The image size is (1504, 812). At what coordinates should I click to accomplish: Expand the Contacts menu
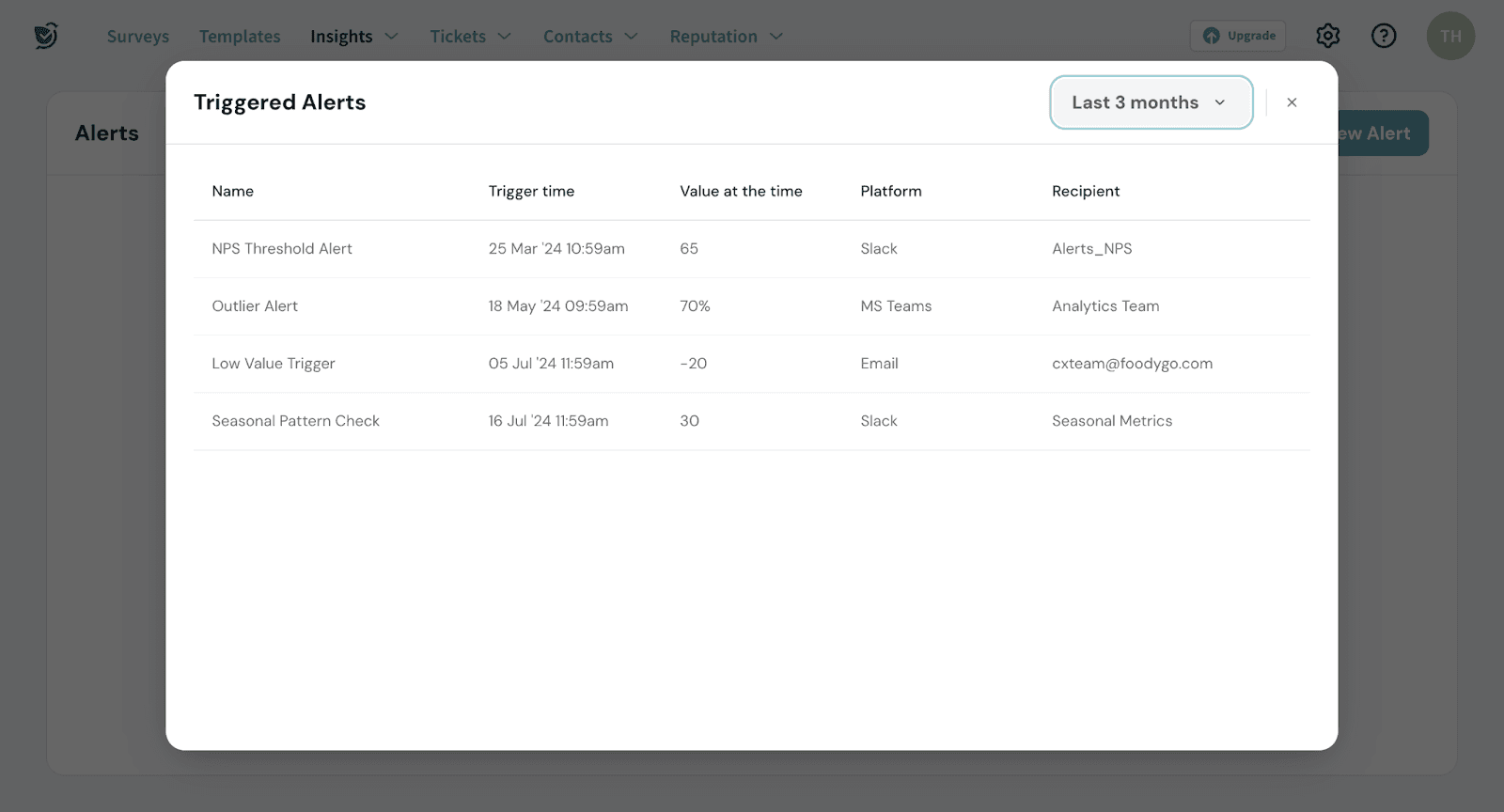click(589, 37)
